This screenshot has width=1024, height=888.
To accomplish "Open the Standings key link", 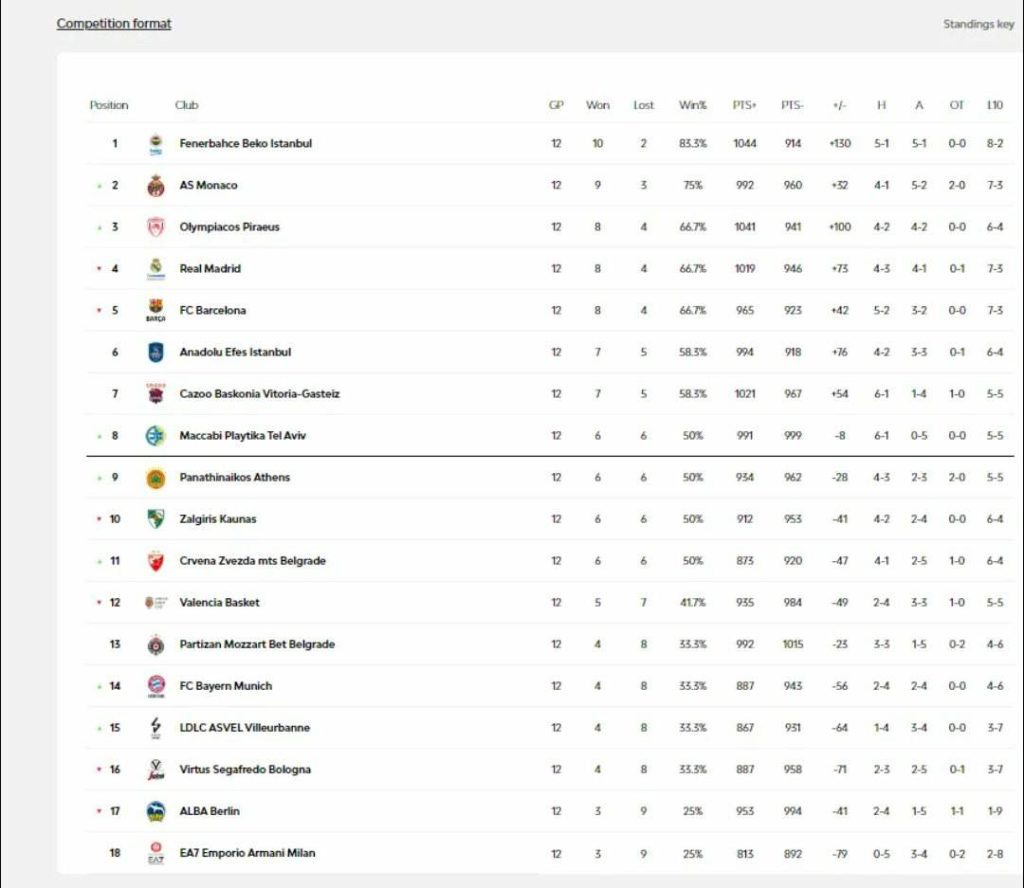I will click(x=978, y=24).
